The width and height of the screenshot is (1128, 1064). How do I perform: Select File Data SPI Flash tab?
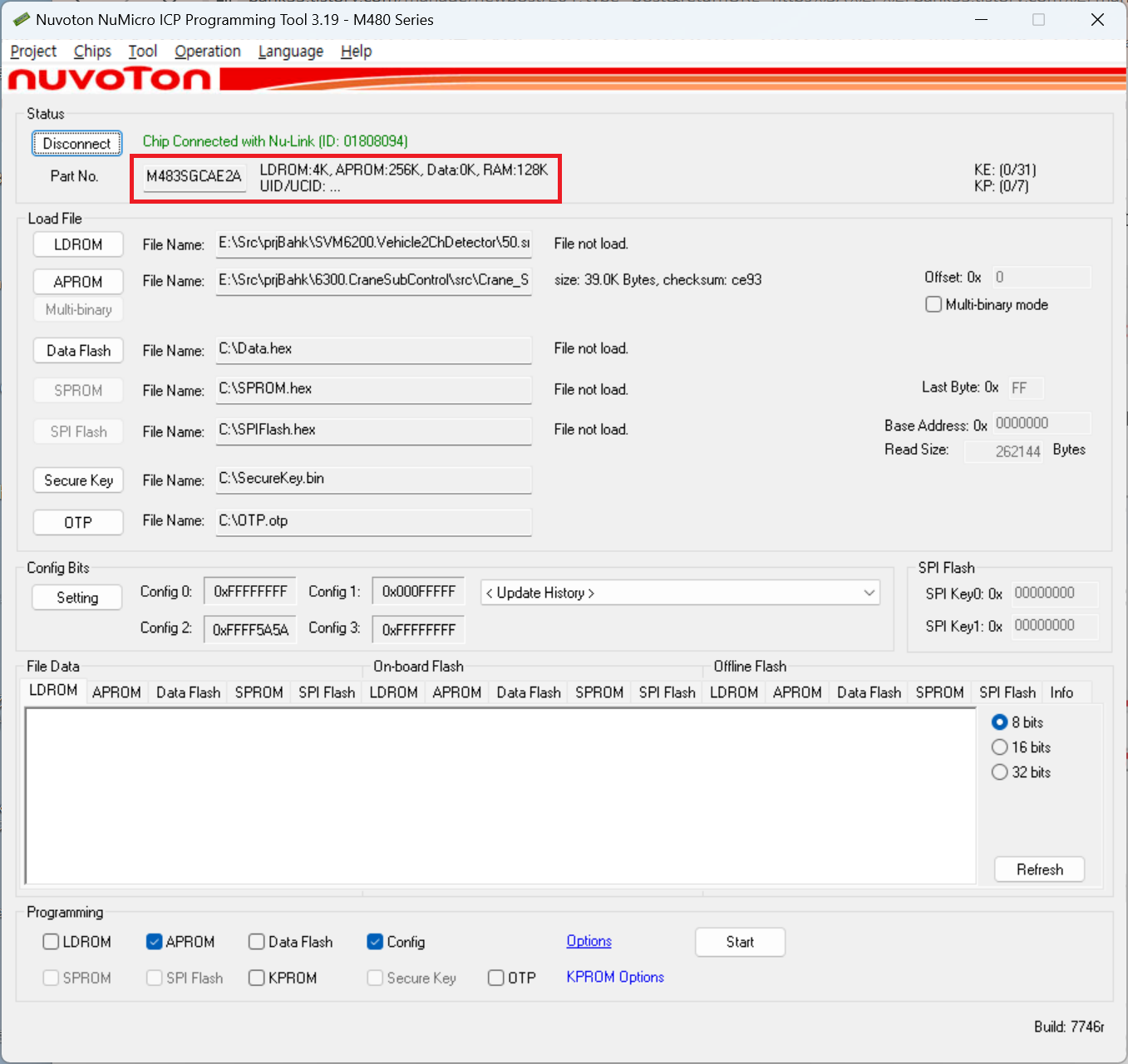(327, 692)
